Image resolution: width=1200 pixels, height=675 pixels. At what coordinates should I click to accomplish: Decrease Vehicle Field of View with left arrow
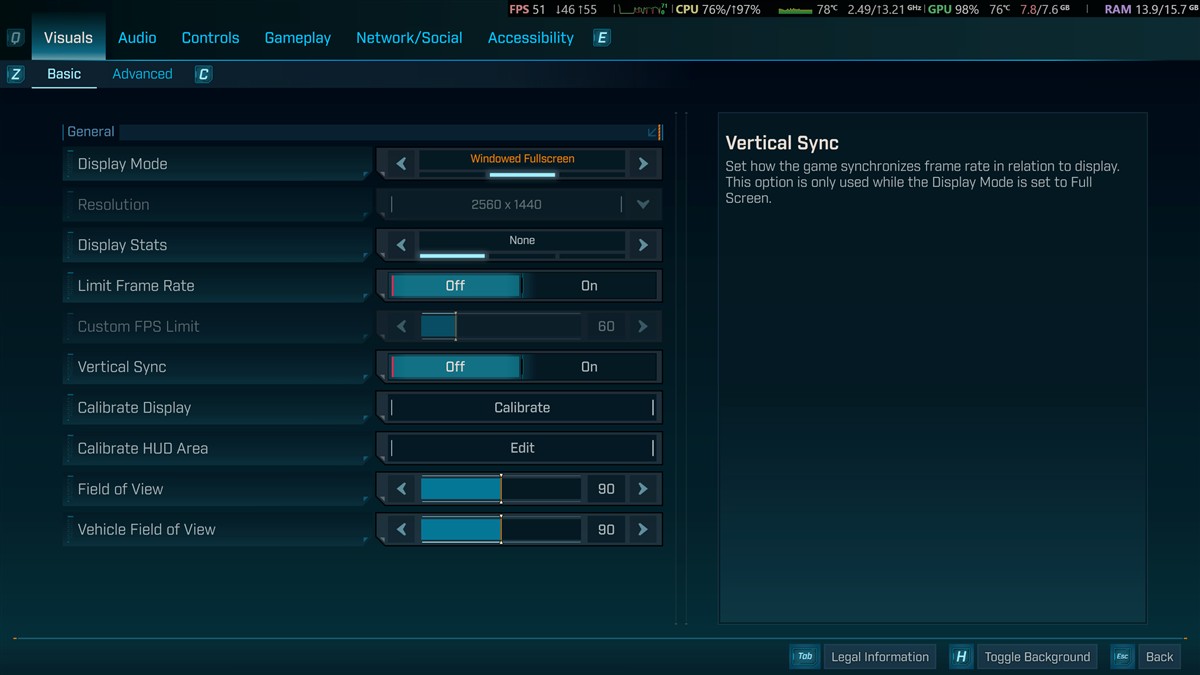tap(401, 530)
